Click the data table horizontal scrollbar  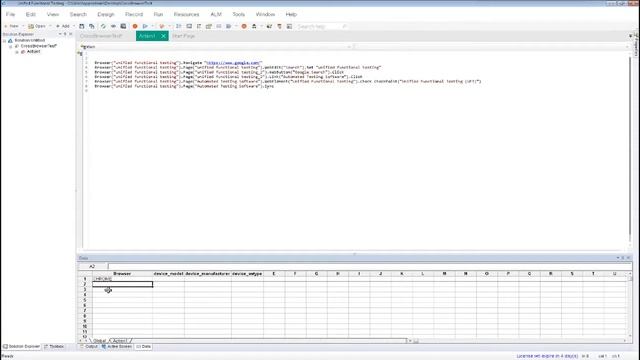tap(518, 340)
